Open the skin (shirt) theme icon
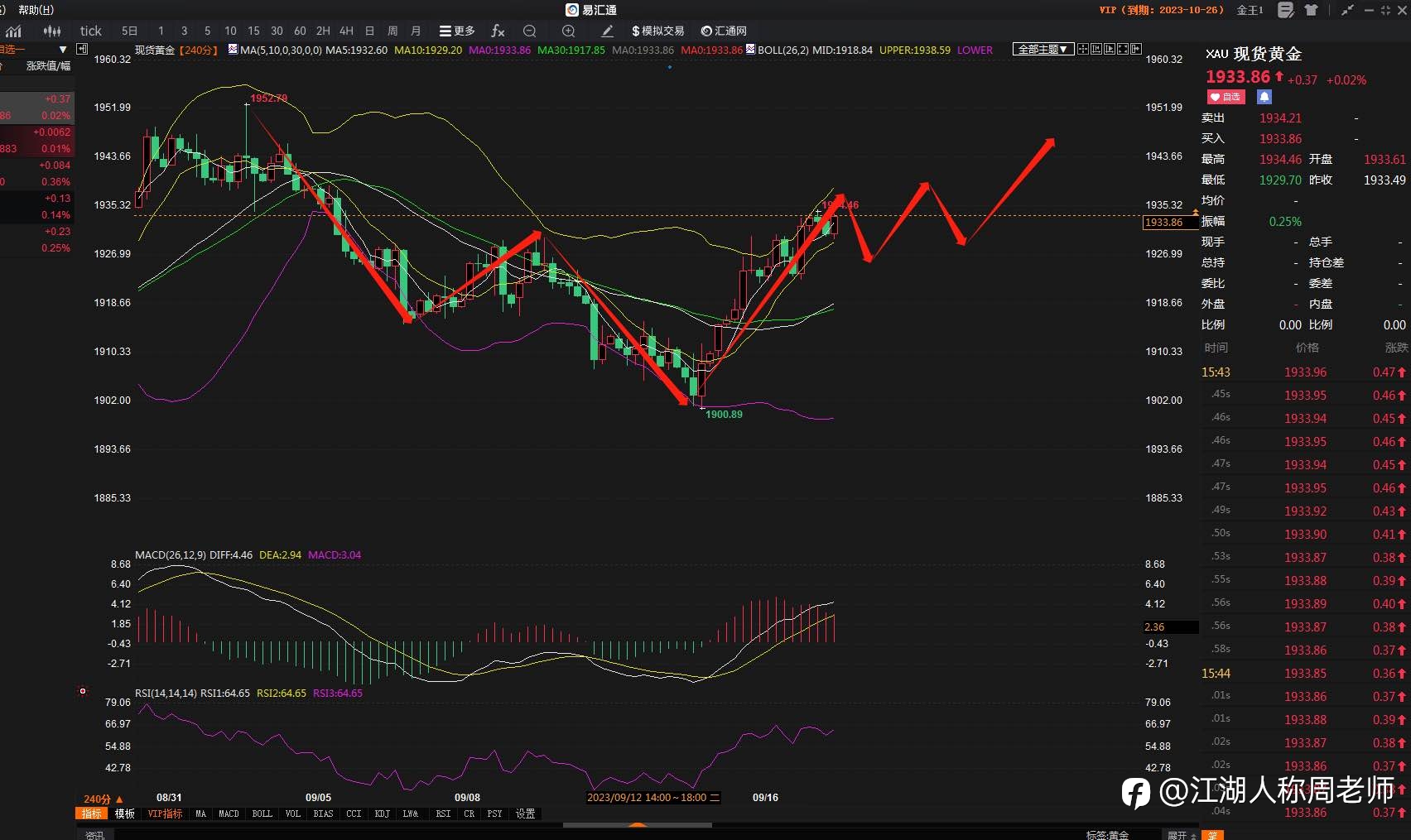The image size is (1411, 840). (x=1311, y=10)
